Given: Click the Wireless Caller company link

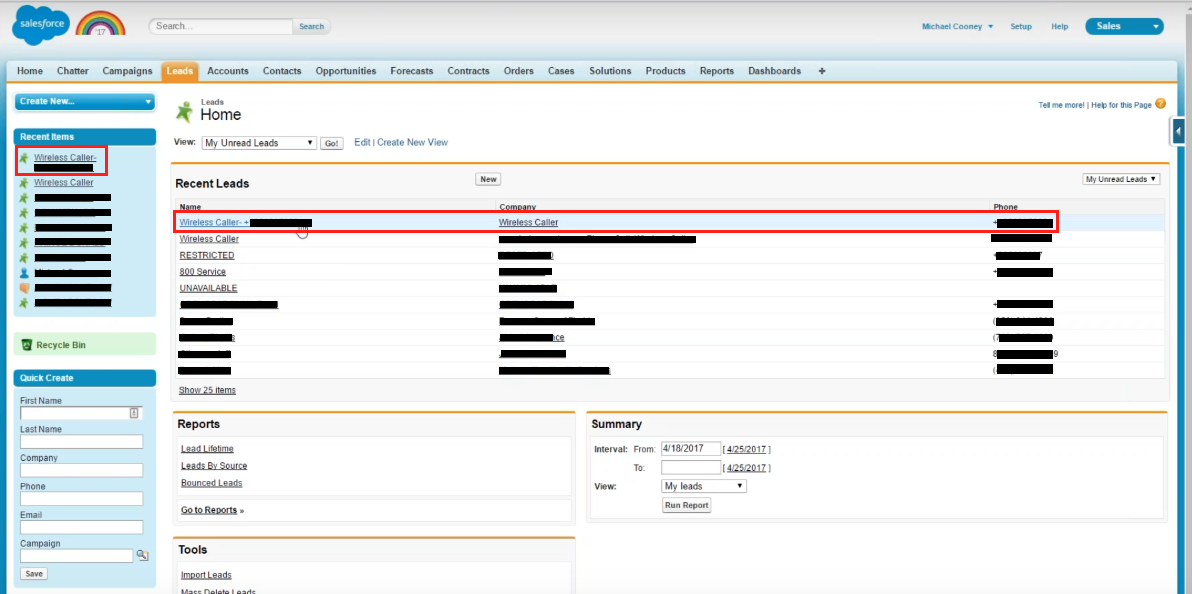Looking at the screenshot, I should click(528, 222).
